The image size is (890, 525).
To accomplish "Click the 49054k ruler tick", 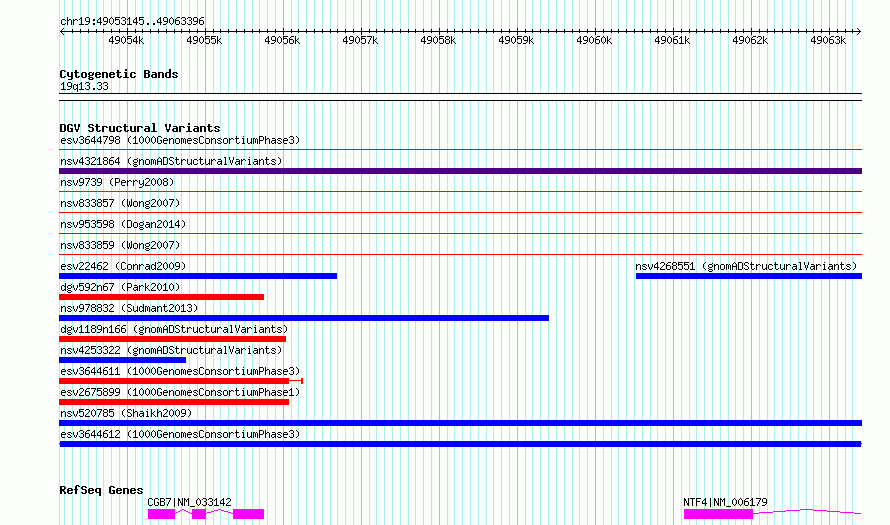I will (x=126, y=40).
